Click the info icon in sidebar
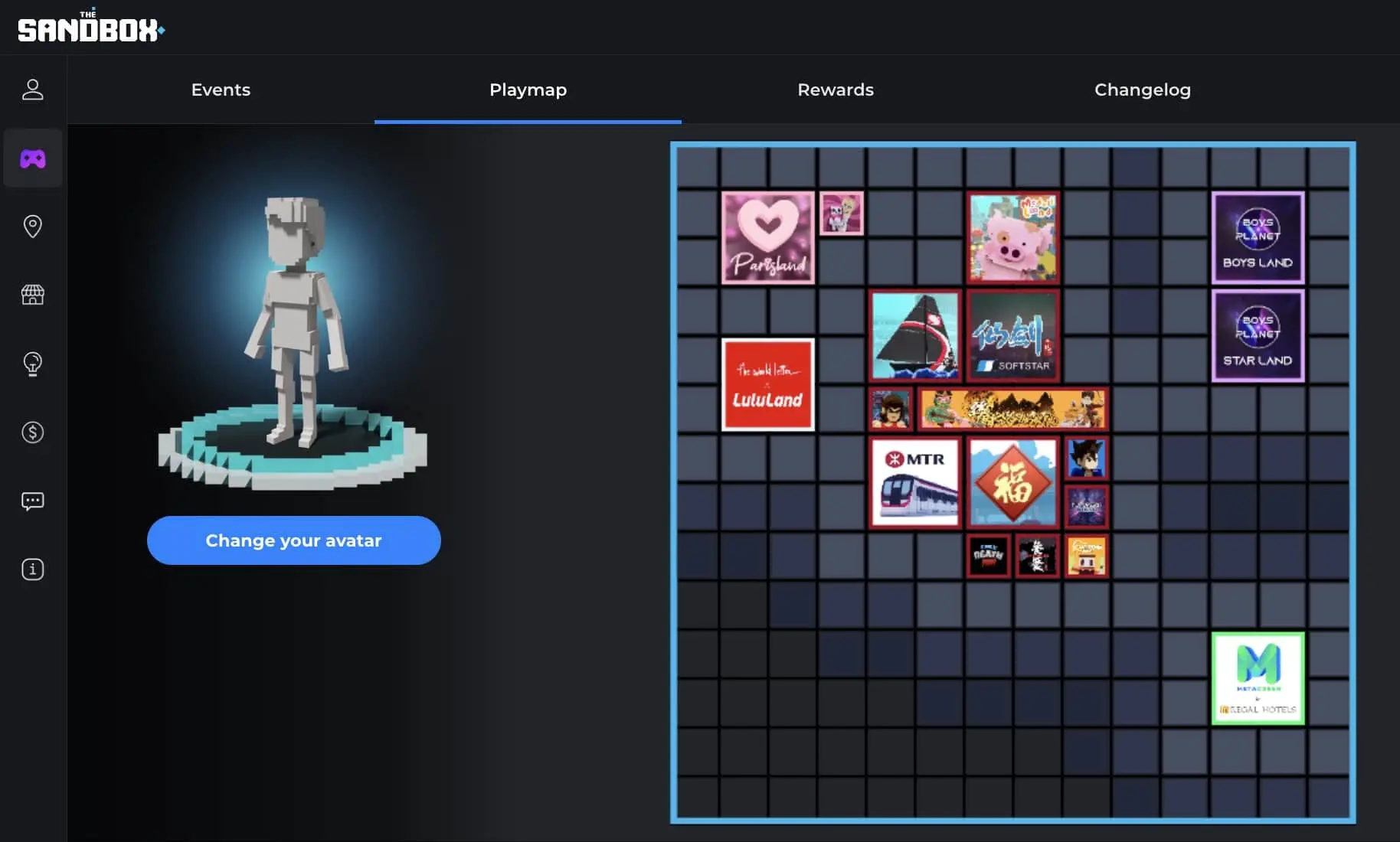The image size is (1400, 842). [32, 569]
